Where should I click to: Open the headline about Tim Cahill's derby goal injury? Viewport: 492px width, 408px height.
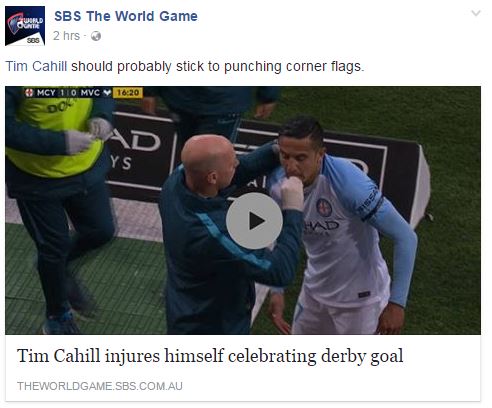point(210,356)
